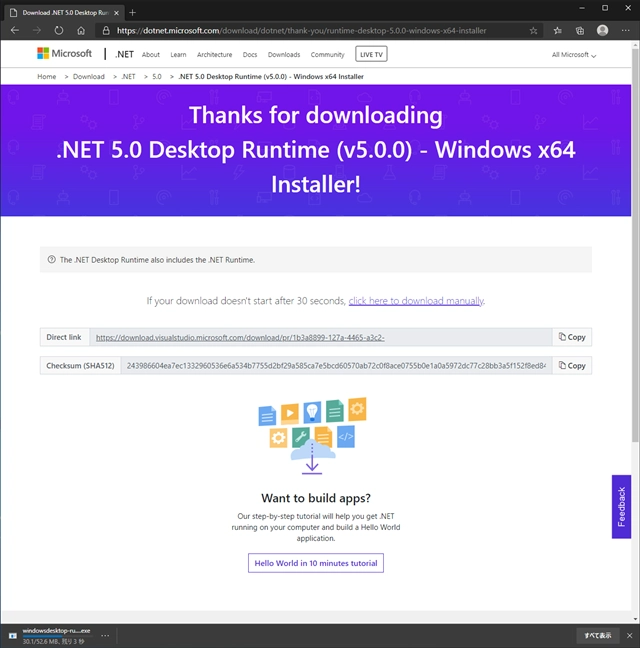
Task: Open download item options ellipsis
Action: tap(105, 635)
